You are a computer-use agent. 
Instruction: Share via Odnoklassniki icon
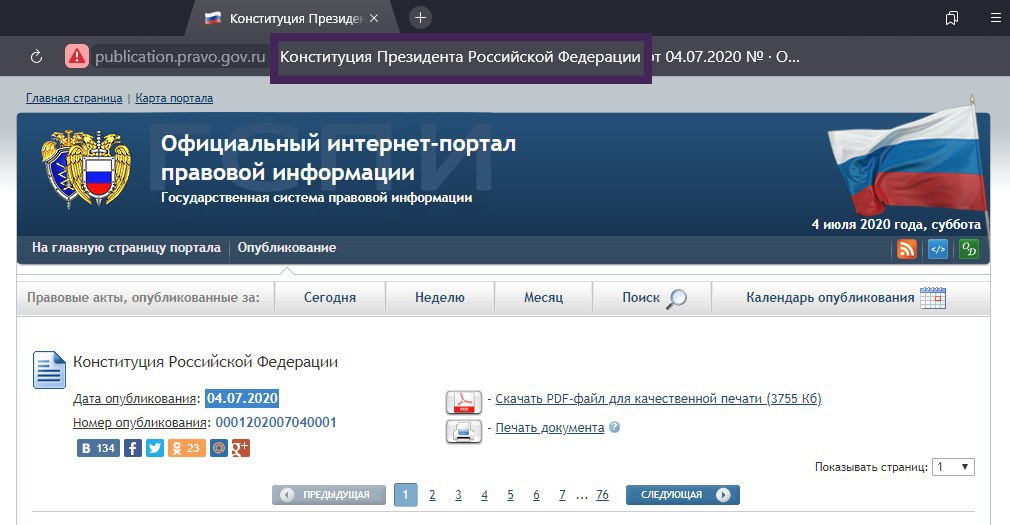[x=187, y=448]
